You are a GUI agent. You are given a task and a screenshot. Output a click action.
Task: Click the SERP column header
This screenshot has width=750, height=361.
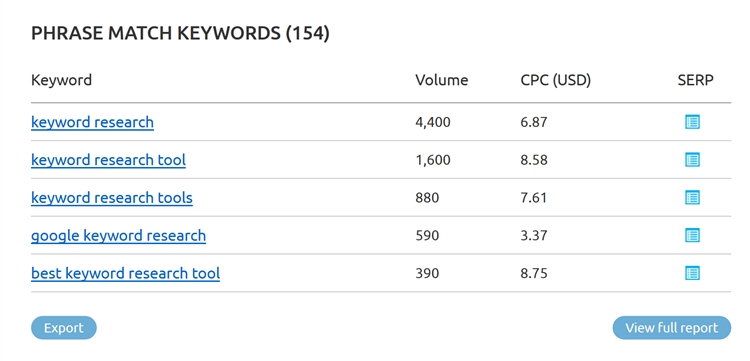point(695,80)
